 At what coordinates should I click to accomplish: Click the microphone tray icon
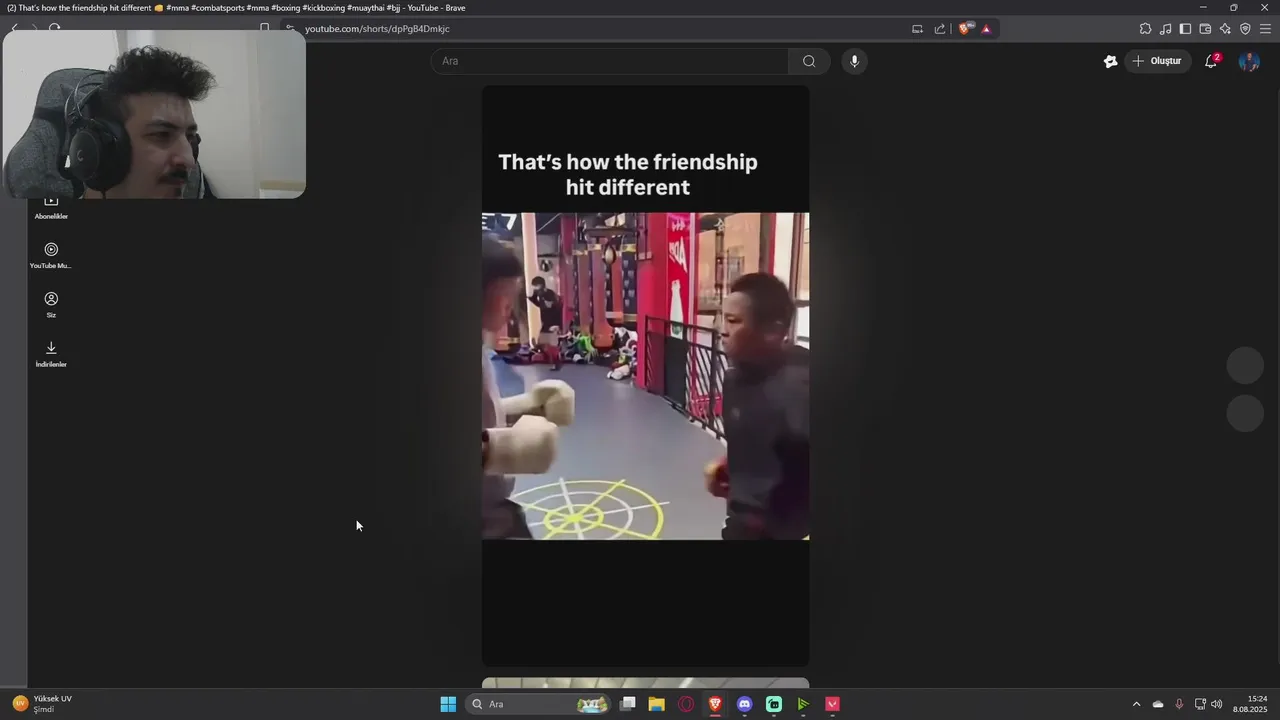click(1179, 704)
